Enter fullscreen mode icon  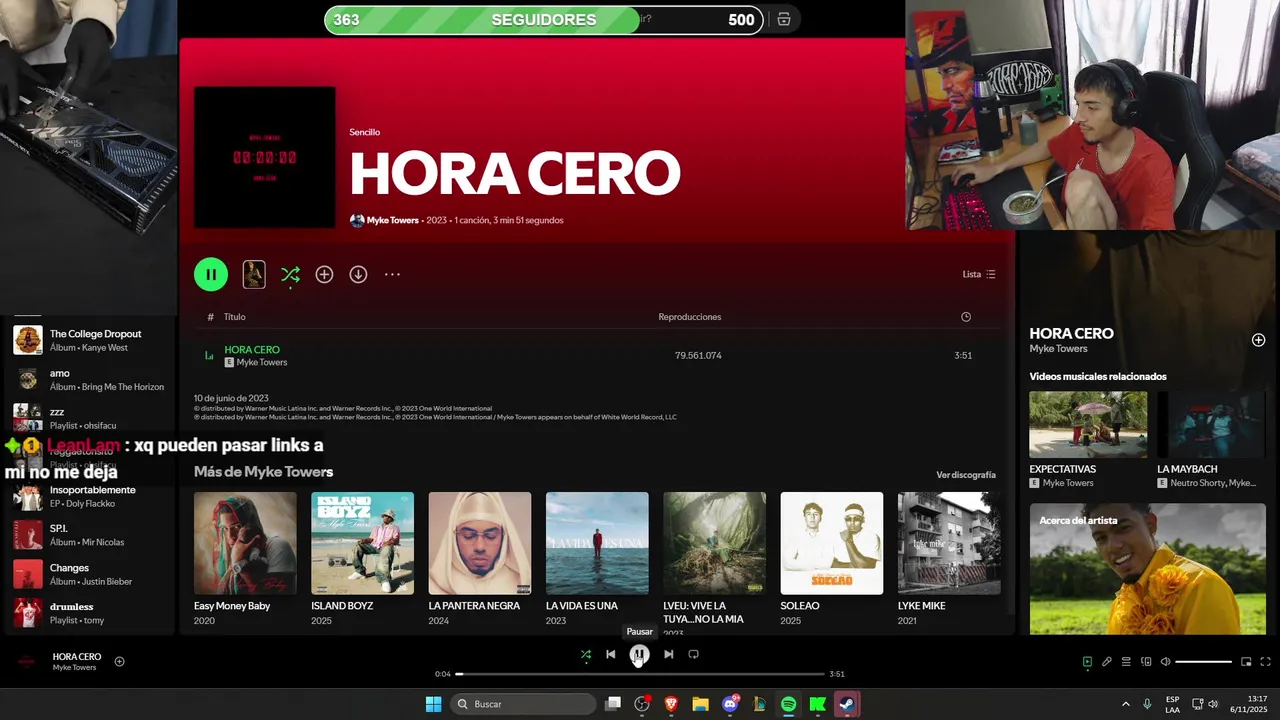coord(1265,662)
